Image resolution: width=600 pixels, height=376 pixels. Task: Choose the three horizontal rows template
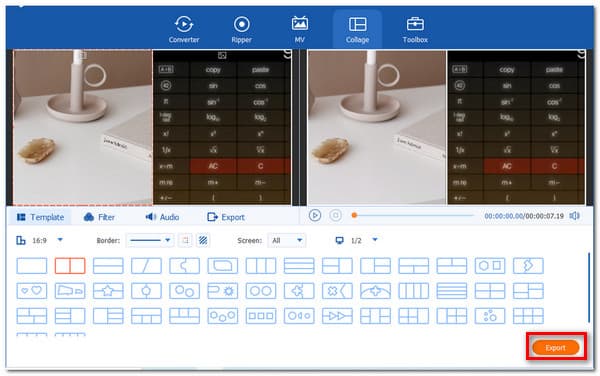point(299,266)
